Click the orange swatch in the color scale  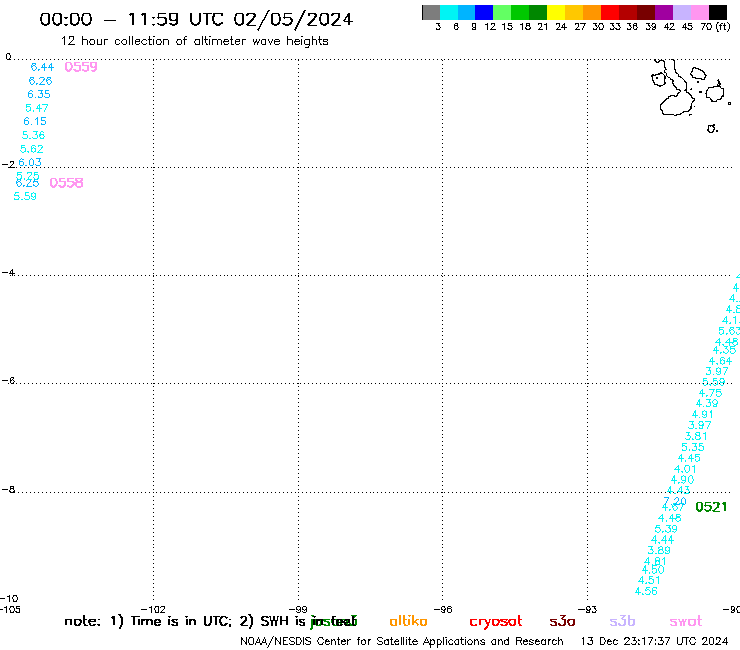point(592,12)
